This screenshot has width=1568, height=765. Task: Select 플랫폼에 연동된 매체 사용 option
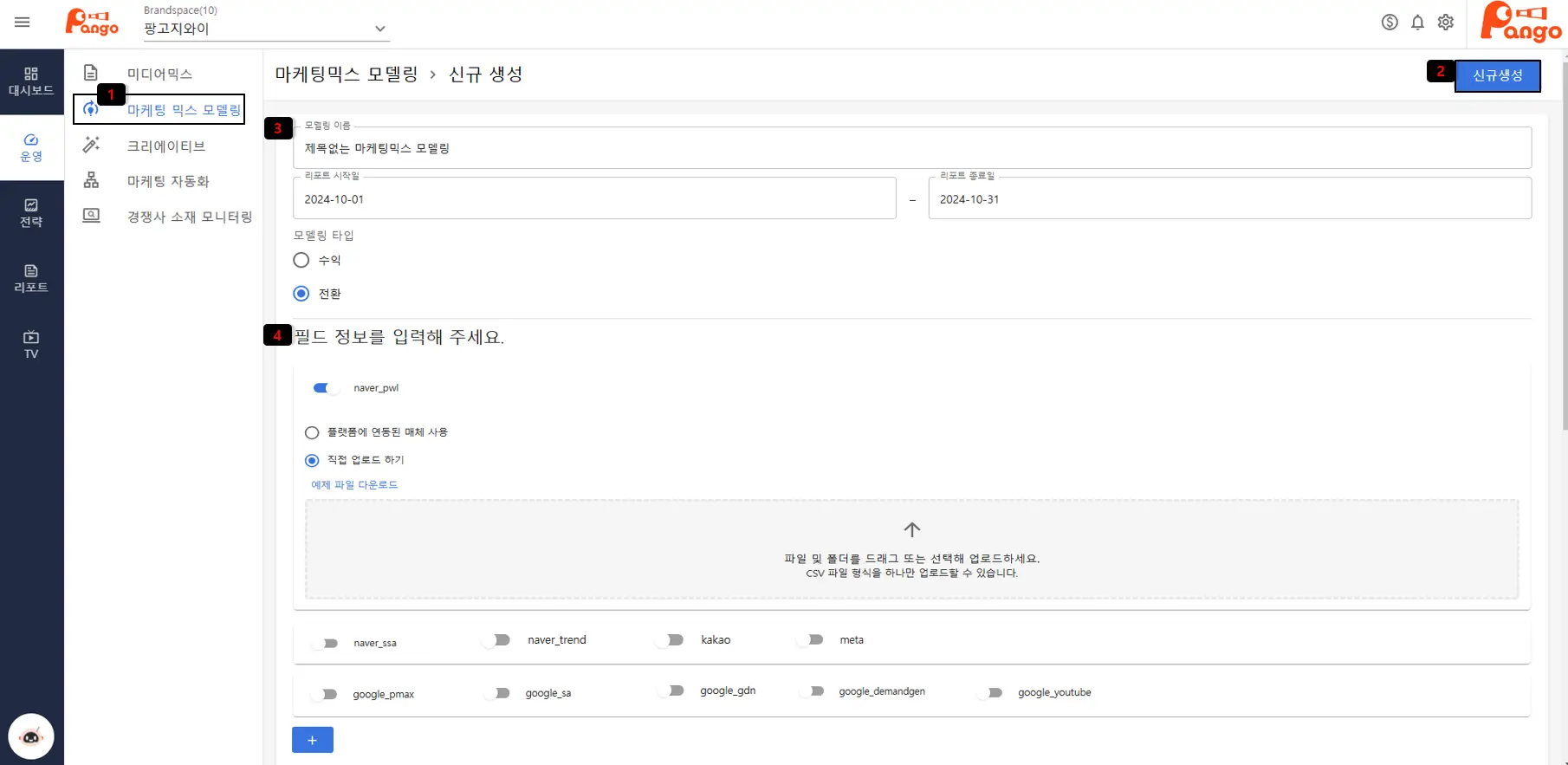pos(312,432)
